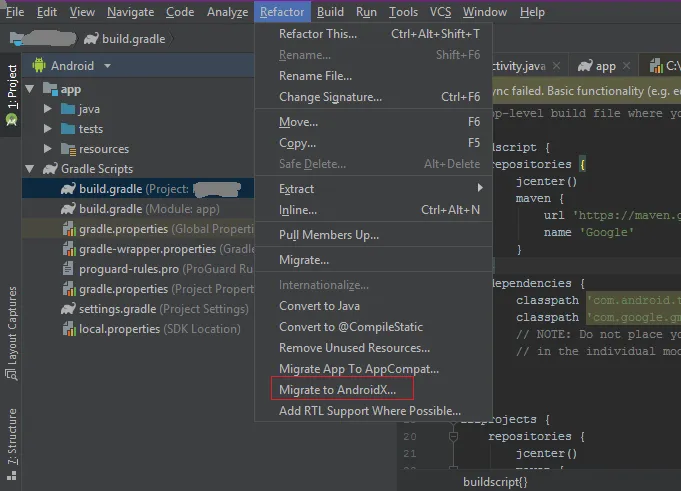Open the File menu
681x491 pixels.
(x=15, y=12)
